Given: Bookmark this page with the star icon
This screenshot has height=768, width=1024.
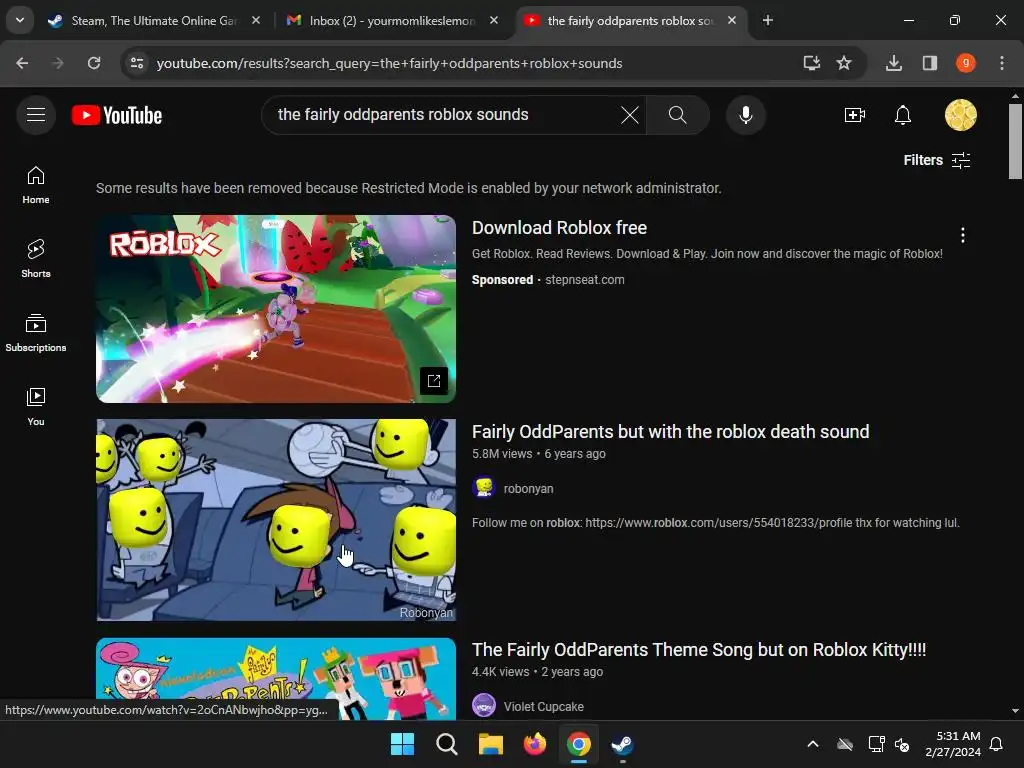Looking at the screenshot, I should pyautogui.click(x=844, y=63).
